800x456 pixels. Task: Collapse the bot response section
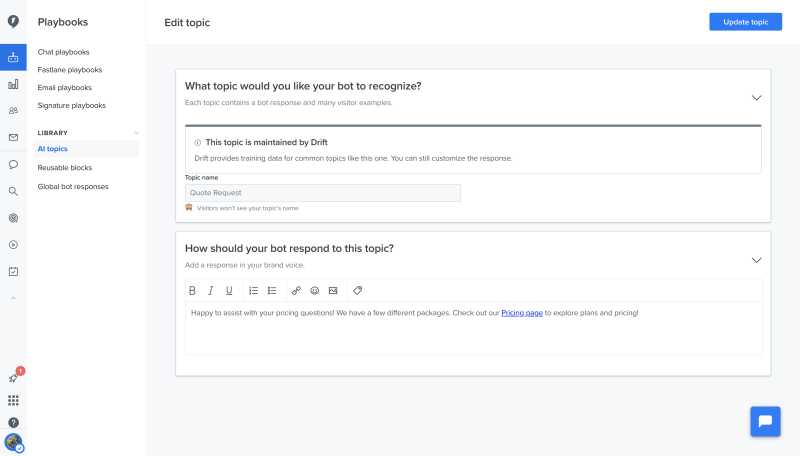coord(756,260)
